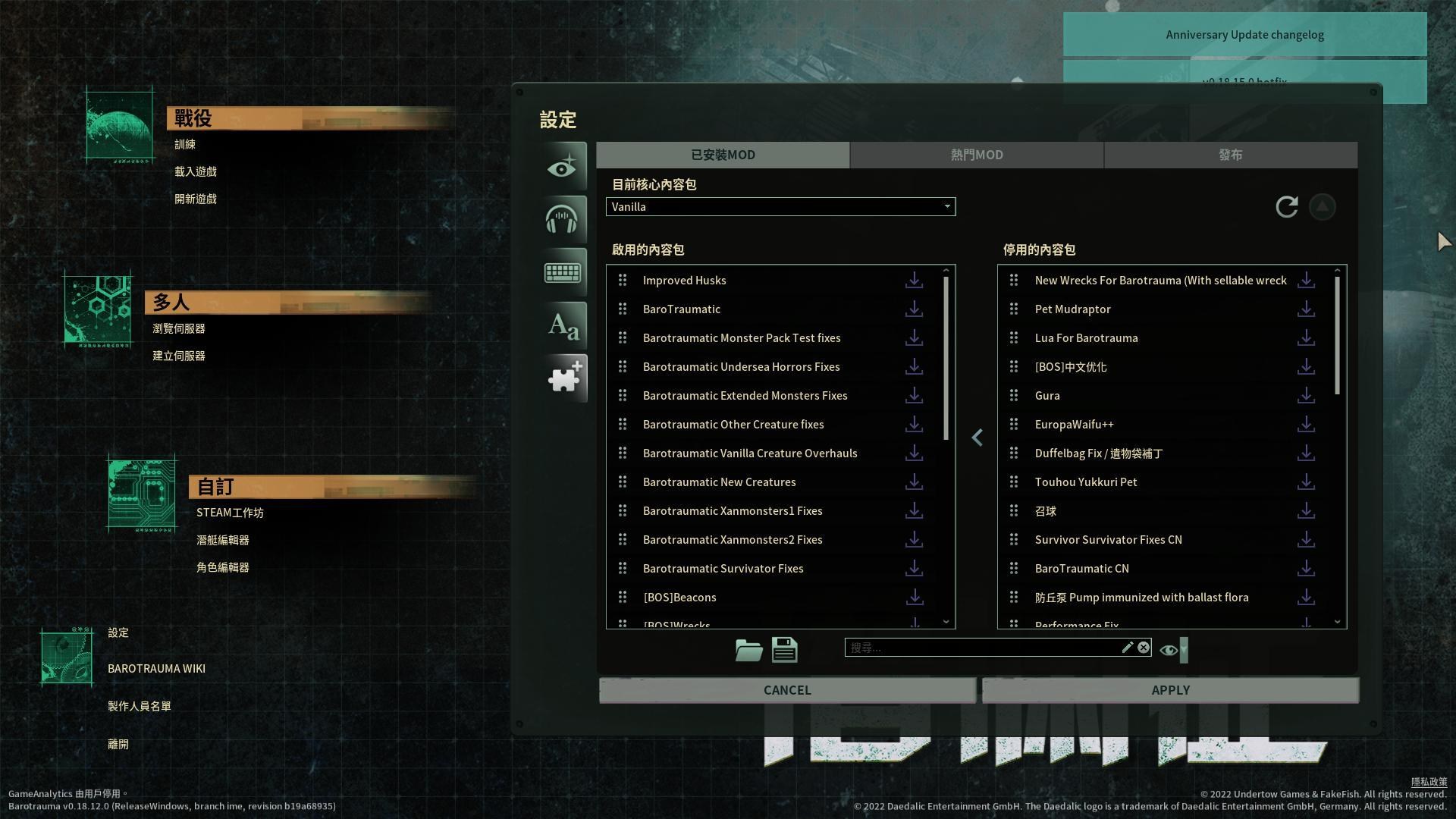Screen dimensions: 1456x819
Task: Select the mods puzzle piece icon
Action: pos(565,378)
